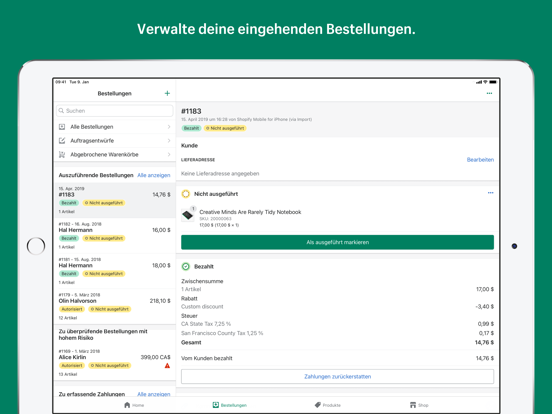Open more options in the Nicht ausgeführt section
The width and height of the screenshot is (552, 414).
(x=490, y=193)
